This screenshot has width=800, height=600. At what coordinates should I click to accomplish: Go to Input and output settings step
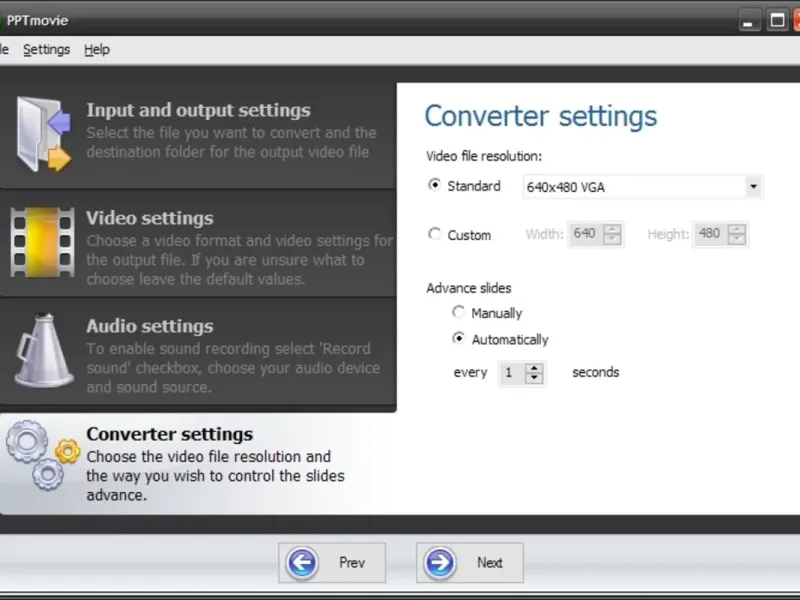[198, 135]
